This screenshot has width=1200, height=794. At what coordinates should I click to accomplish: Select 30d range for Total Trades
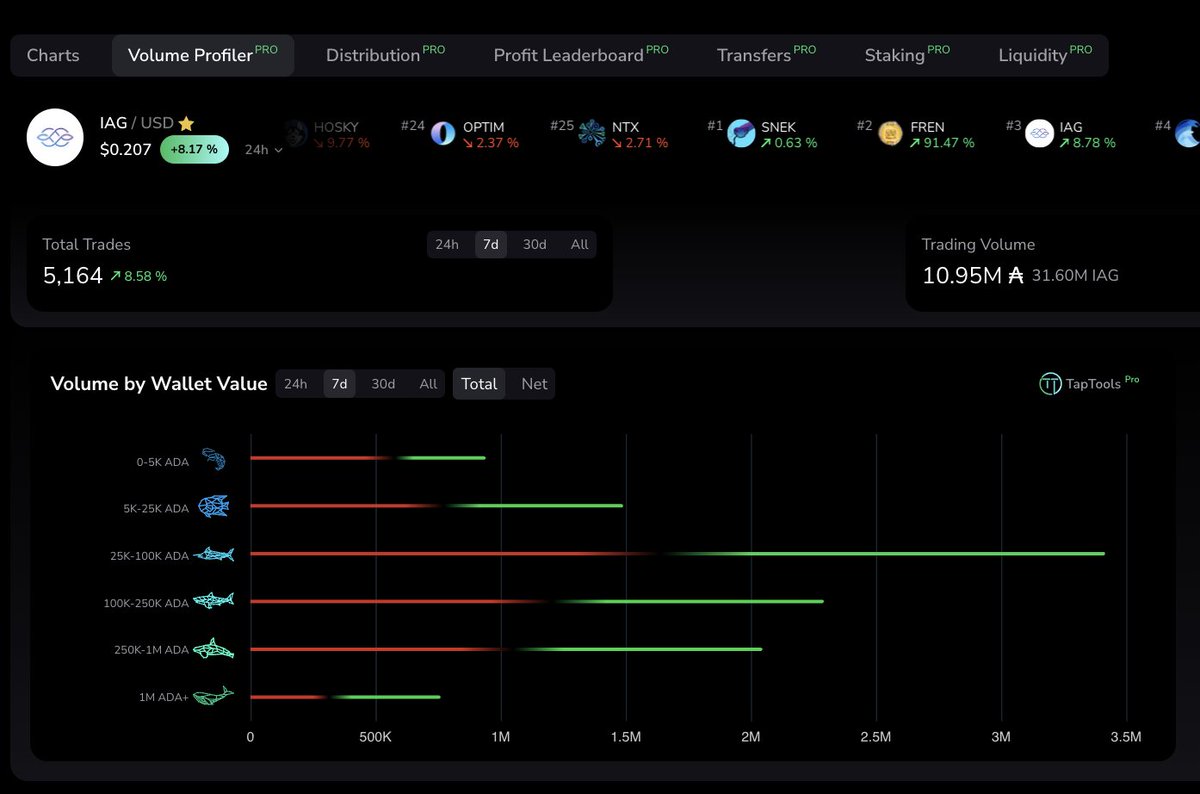point(534,244)
